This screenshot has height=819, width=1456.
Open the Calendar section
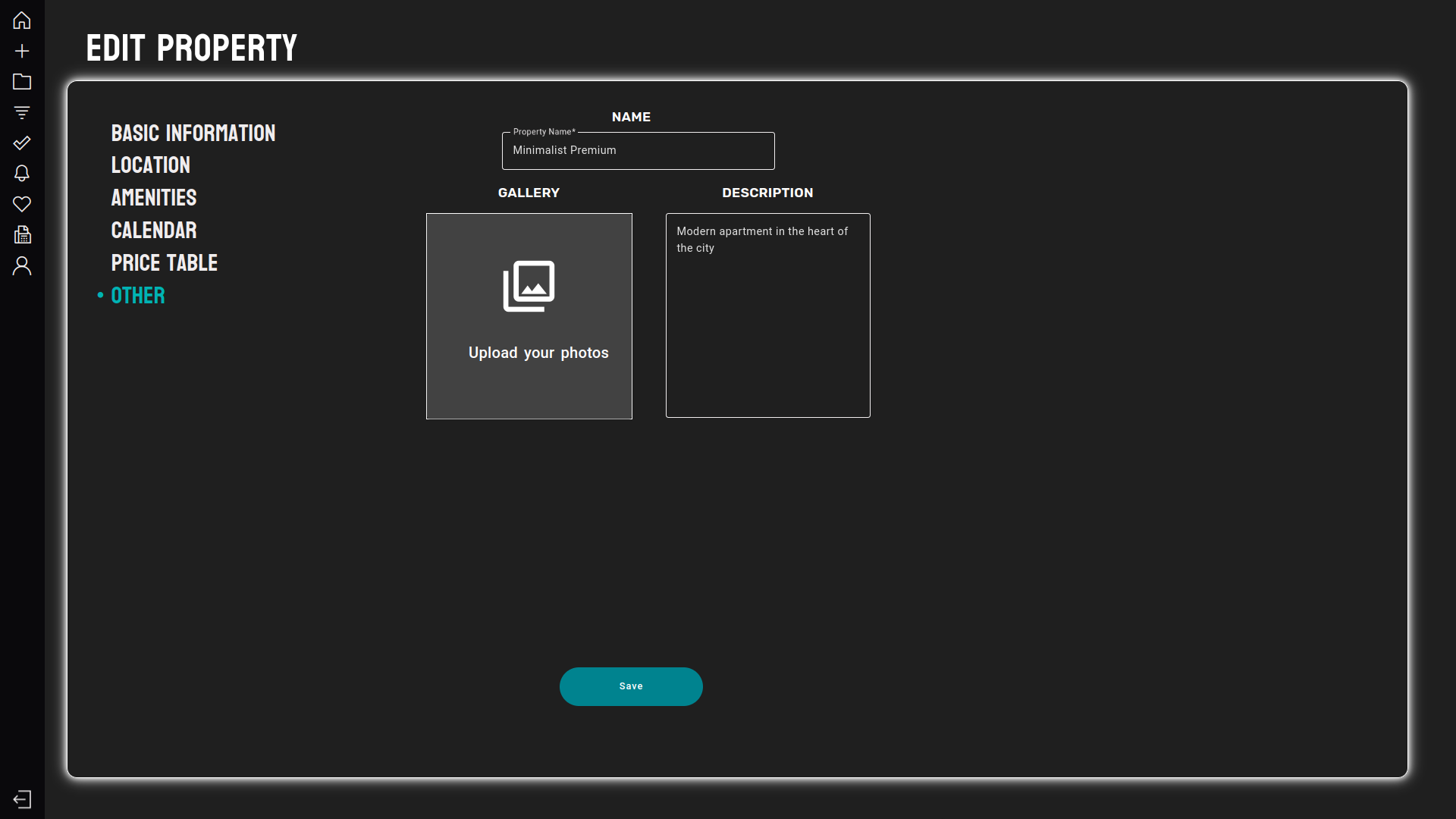154,231
